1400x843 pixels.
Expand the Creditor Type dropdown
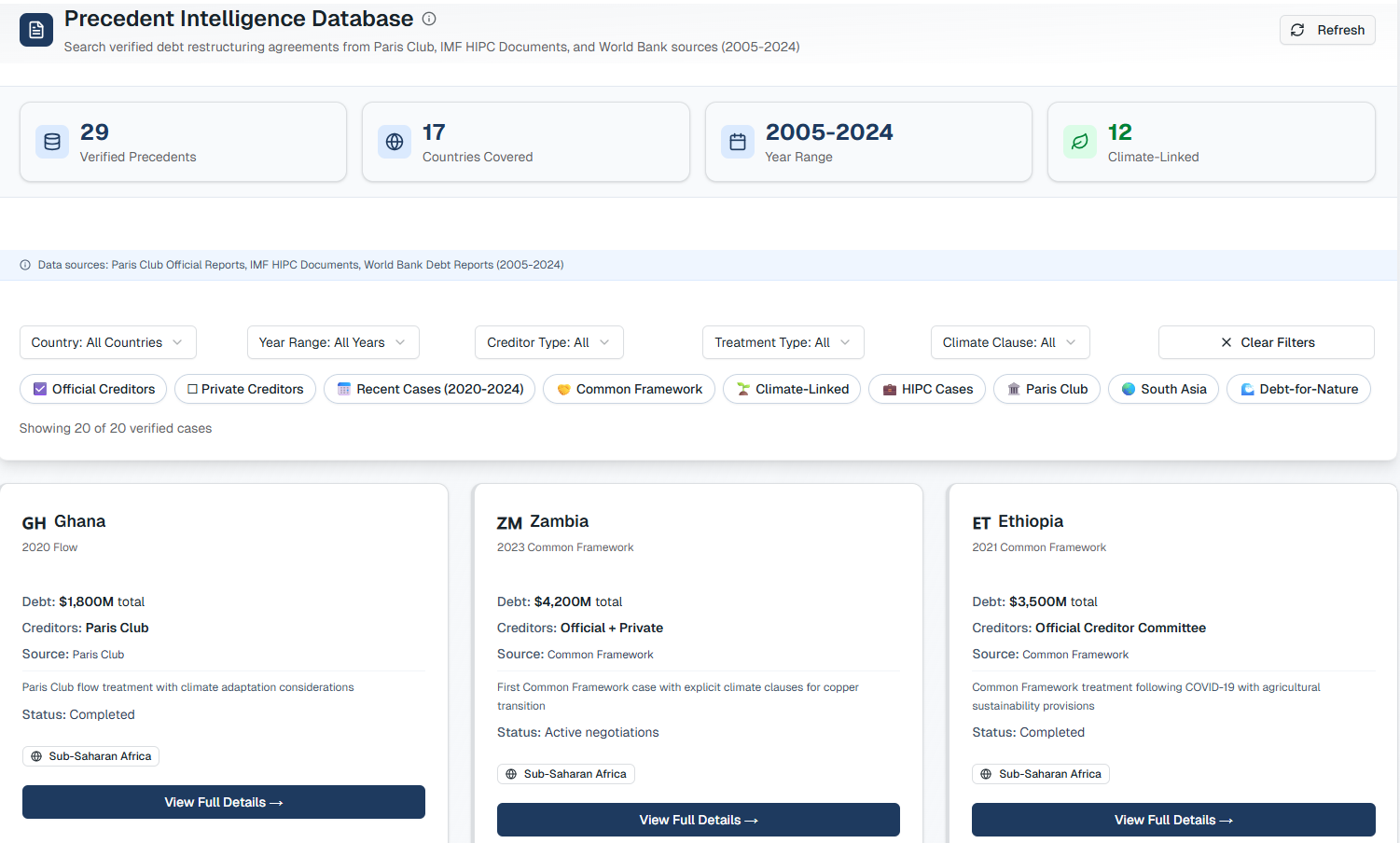coord(548,342)
